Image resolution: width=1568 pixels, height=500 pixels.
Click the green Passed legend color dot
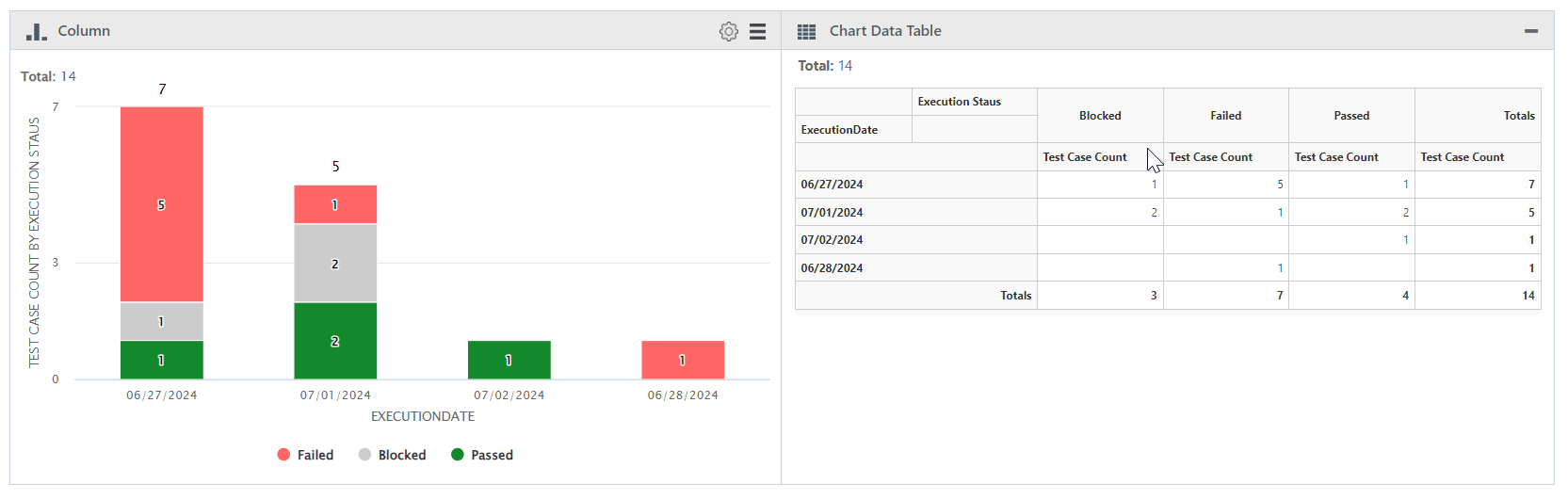(458, 455)
